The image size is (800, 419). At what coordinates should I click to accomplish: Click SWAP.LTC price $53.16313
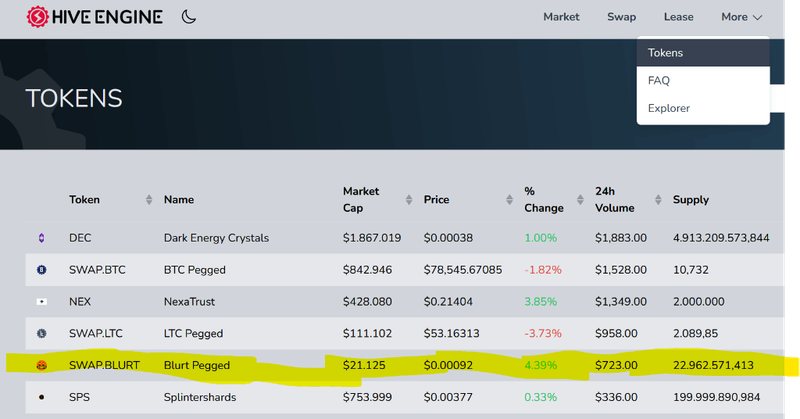point(452,333)
